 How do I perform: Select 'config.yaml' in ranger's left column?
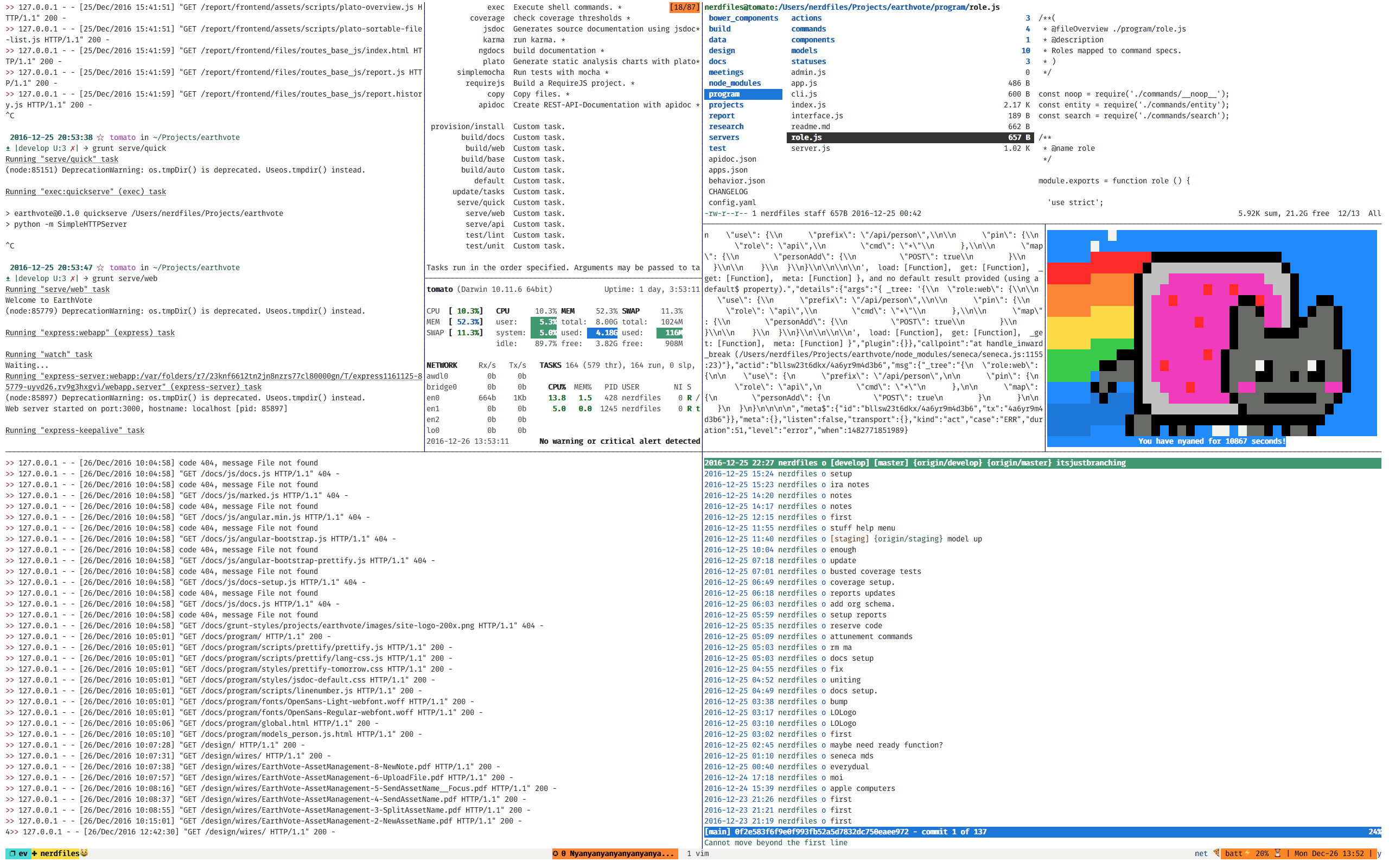tap(732, 203)
